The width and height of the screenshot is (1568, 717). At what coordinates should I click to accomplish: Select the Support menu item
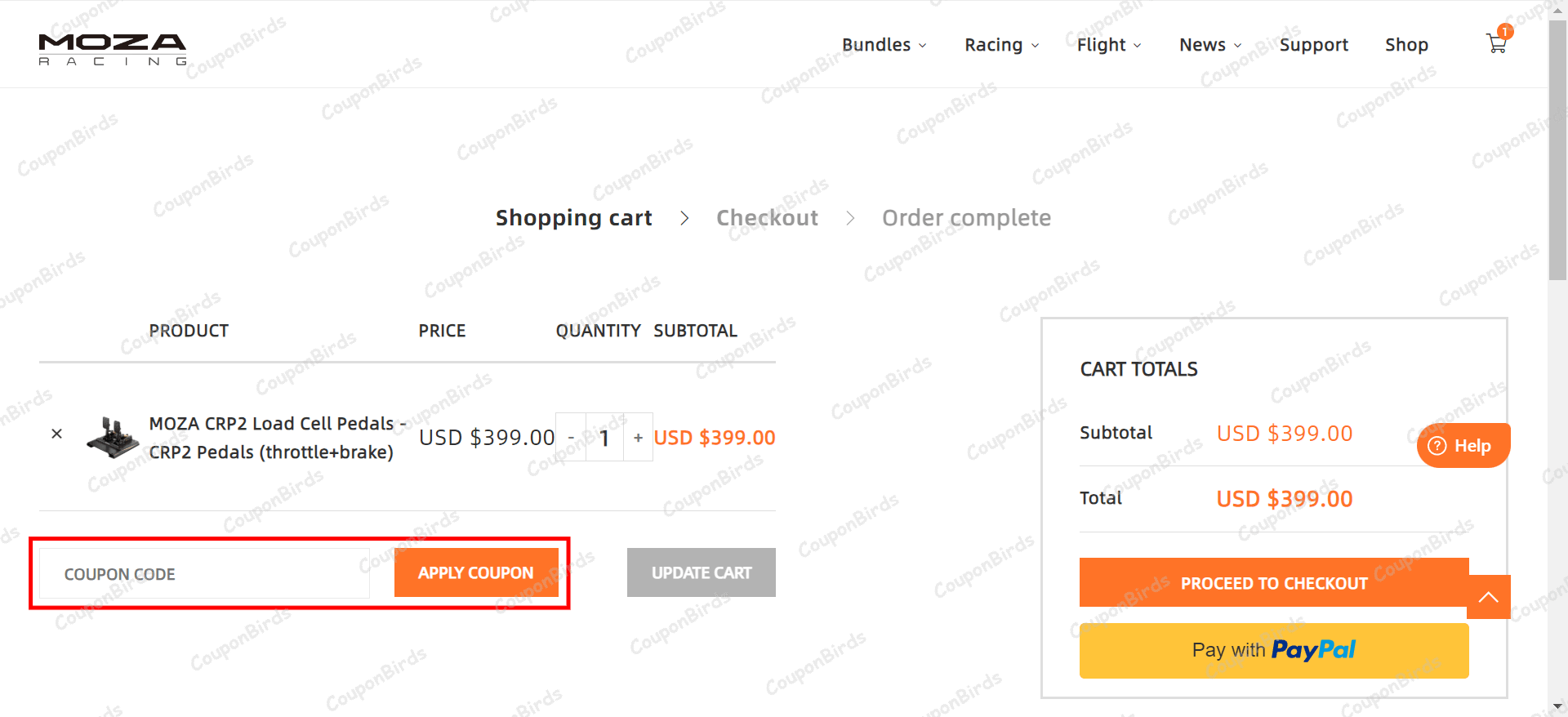[x=1314, y=45]
